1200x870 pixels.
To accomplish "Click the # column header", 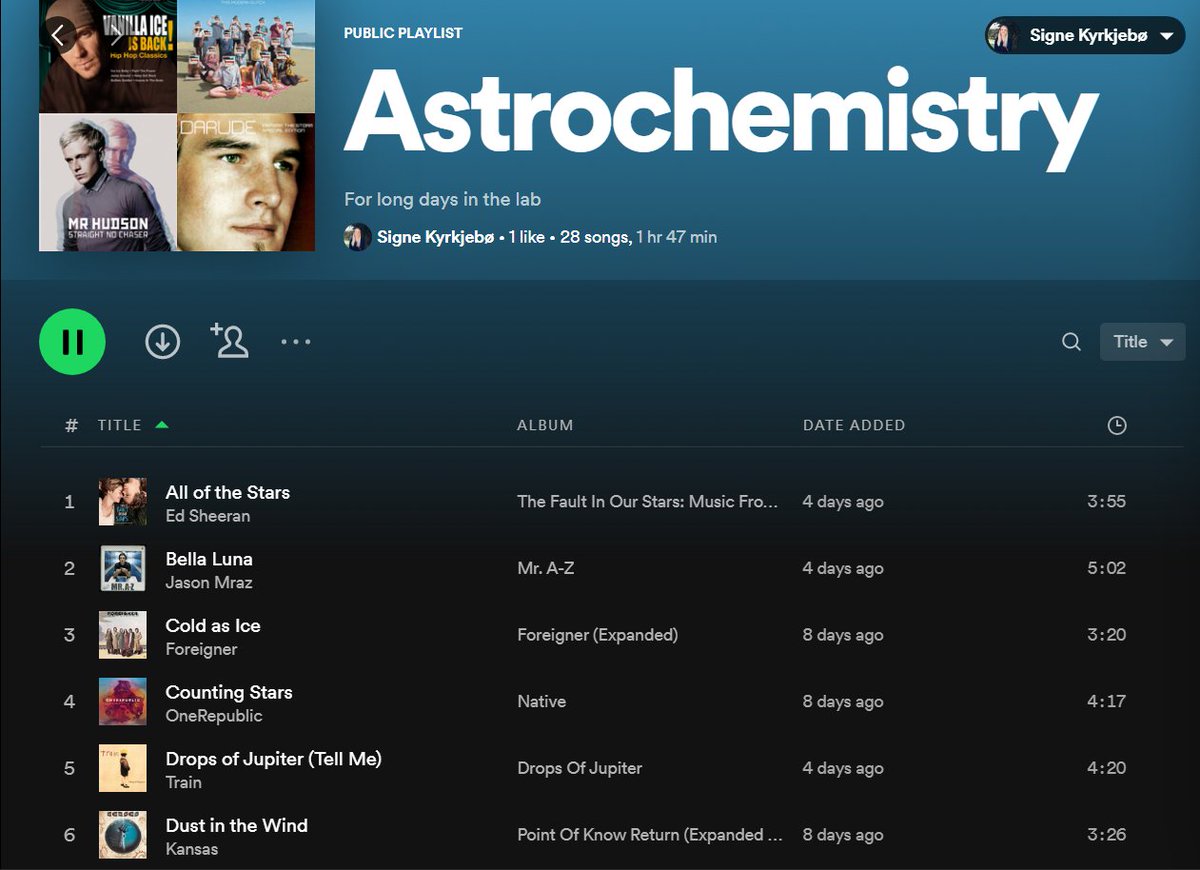I will (71, 425).
